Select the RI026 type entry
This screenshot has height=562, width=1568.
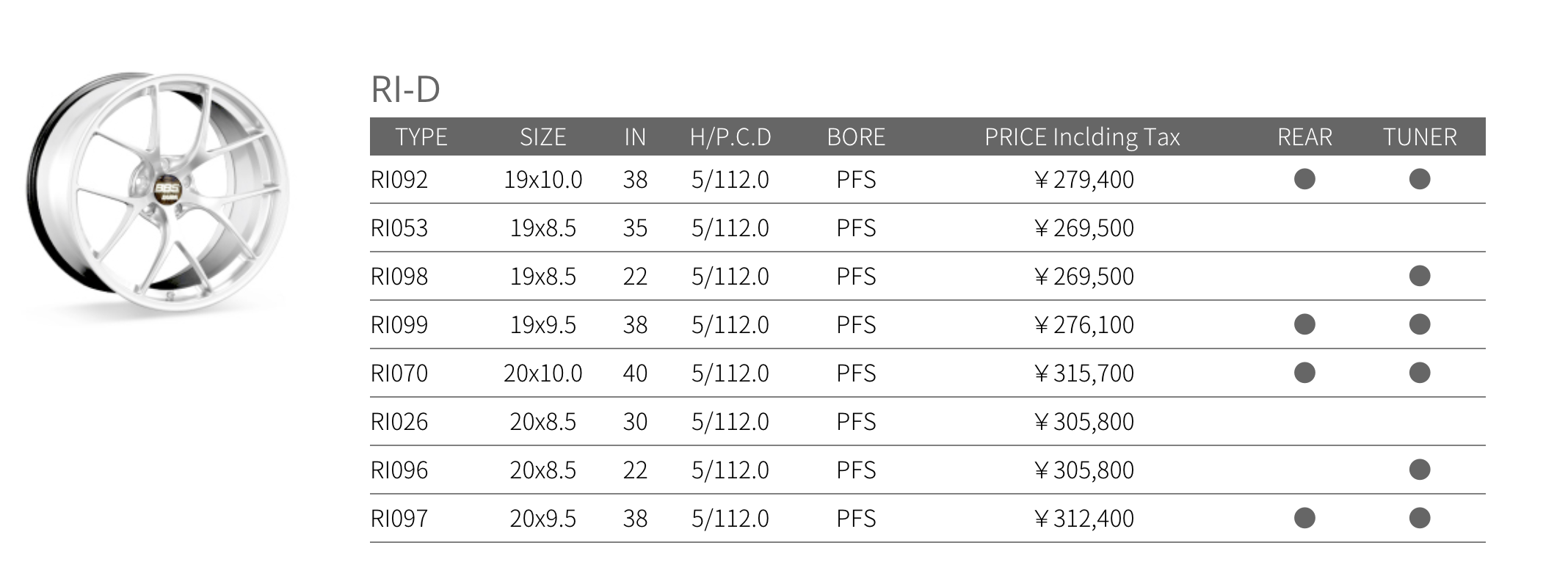[399, 422]
